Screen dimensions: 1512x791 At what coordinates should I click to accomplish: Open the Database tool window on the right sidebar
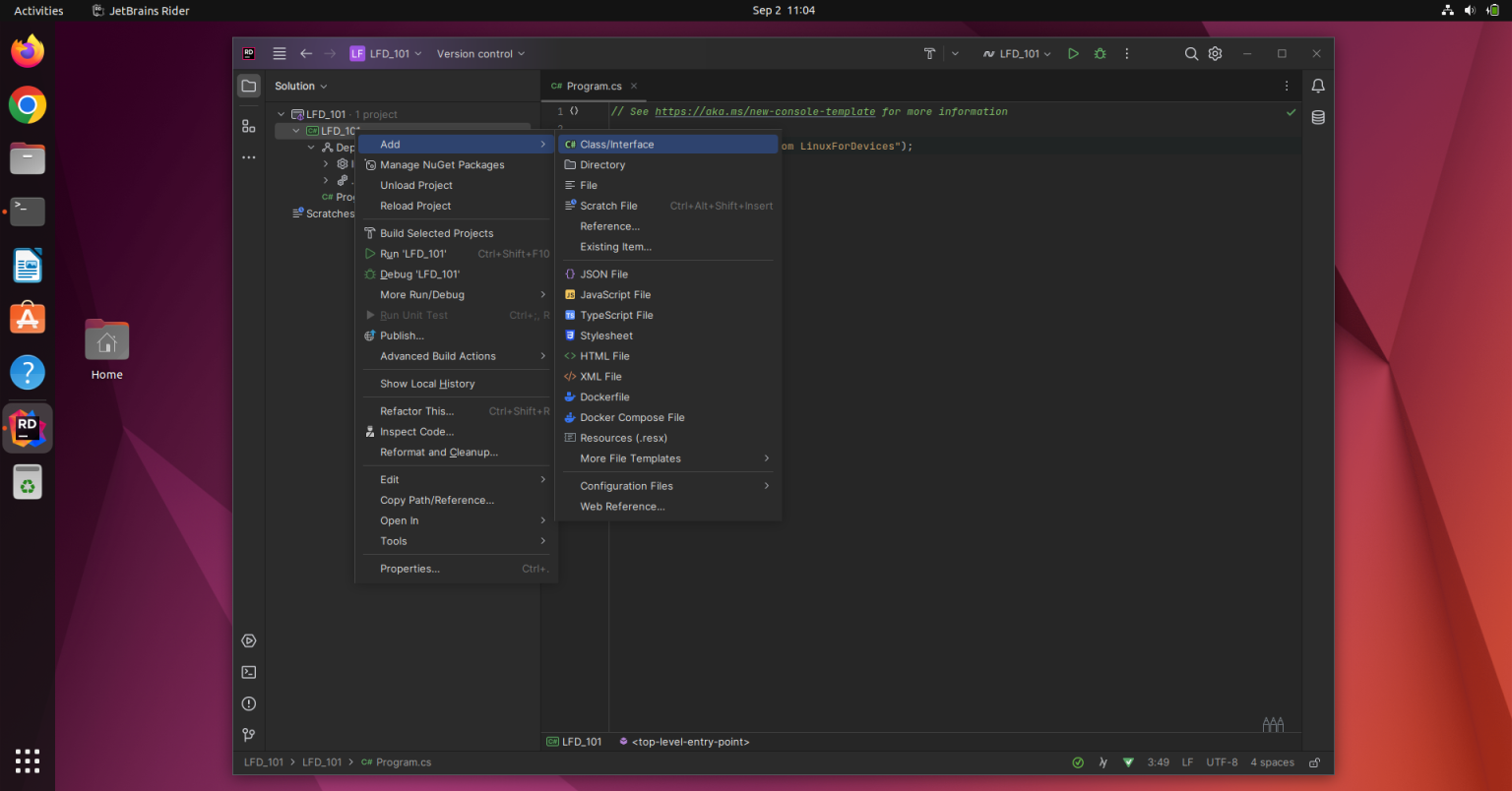(x=1318, y=117)
